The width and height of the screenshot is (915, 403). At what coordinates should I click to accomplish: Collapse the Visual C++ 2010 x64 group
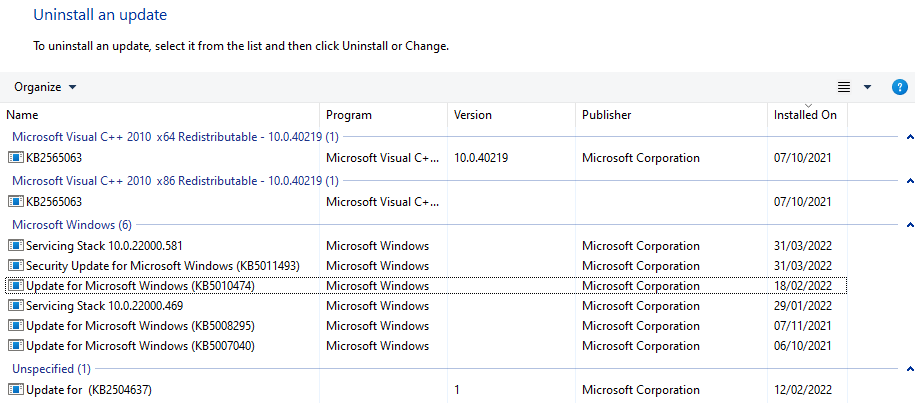910,137
